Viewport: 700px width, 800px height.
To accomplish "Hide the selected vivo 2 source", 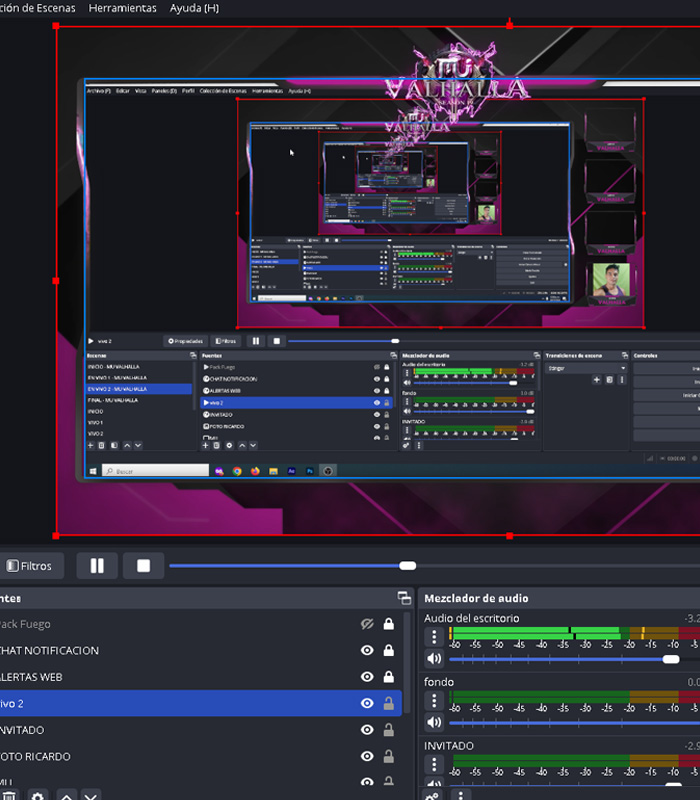I will click(x=367, y=704).
